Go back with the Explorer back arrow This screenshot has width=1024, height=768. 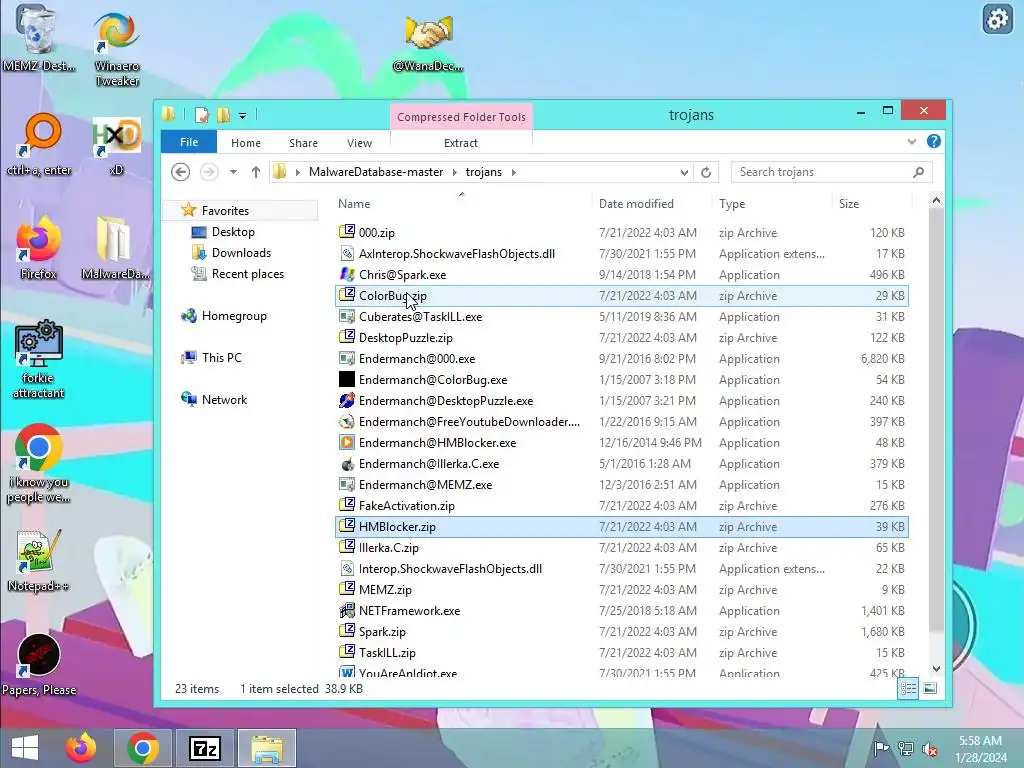click(x=181, y=172)
